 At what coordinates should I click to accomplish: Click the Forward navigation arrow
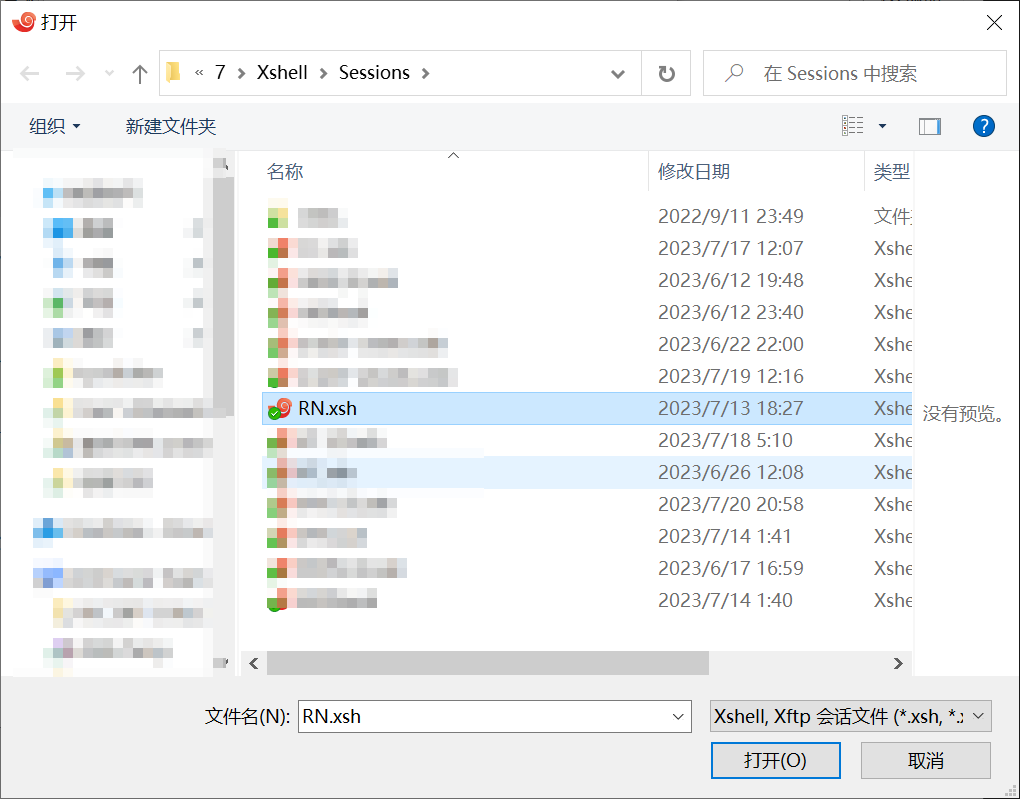click(x=75, y=74)
